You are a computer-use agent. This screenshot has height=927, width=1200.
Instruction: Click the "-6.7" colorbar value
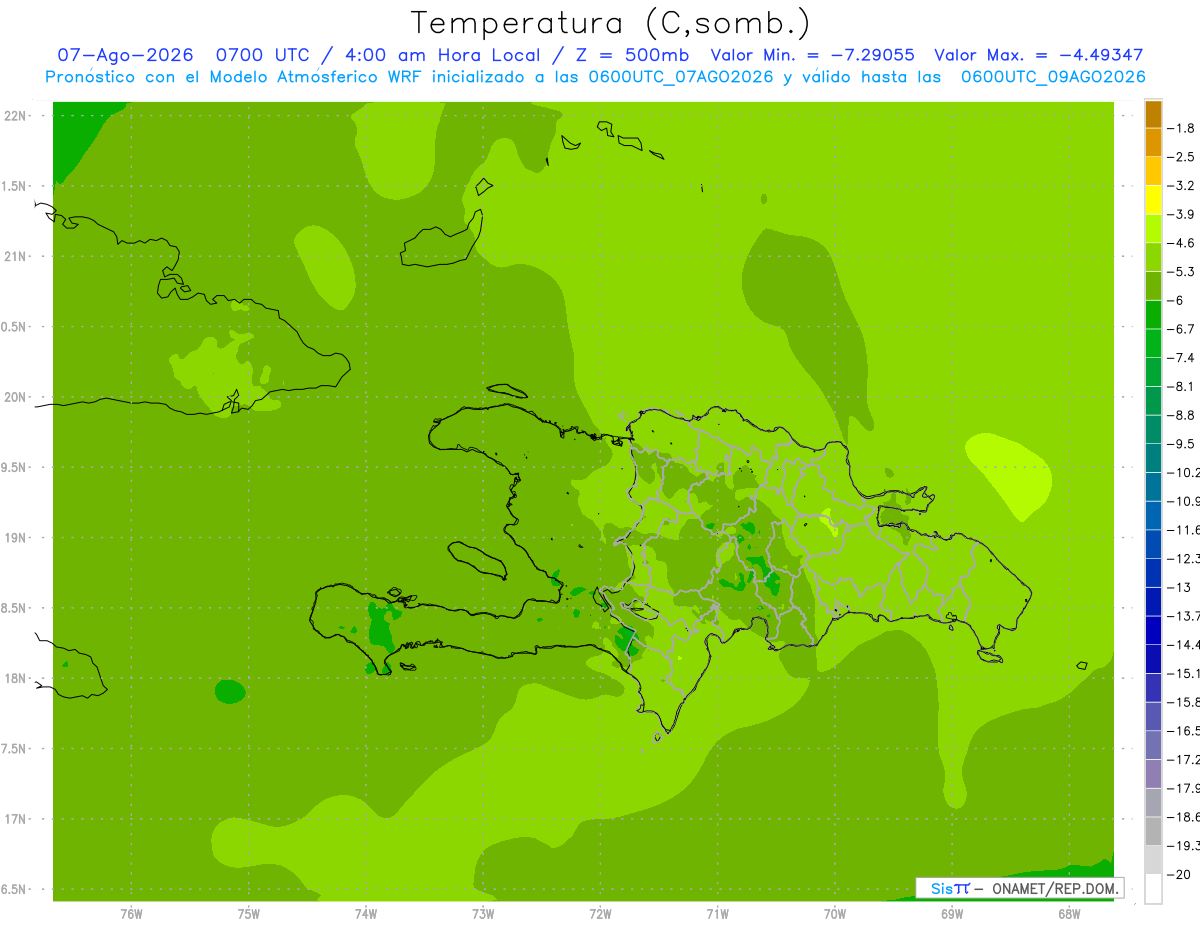tap(1181, 329)
